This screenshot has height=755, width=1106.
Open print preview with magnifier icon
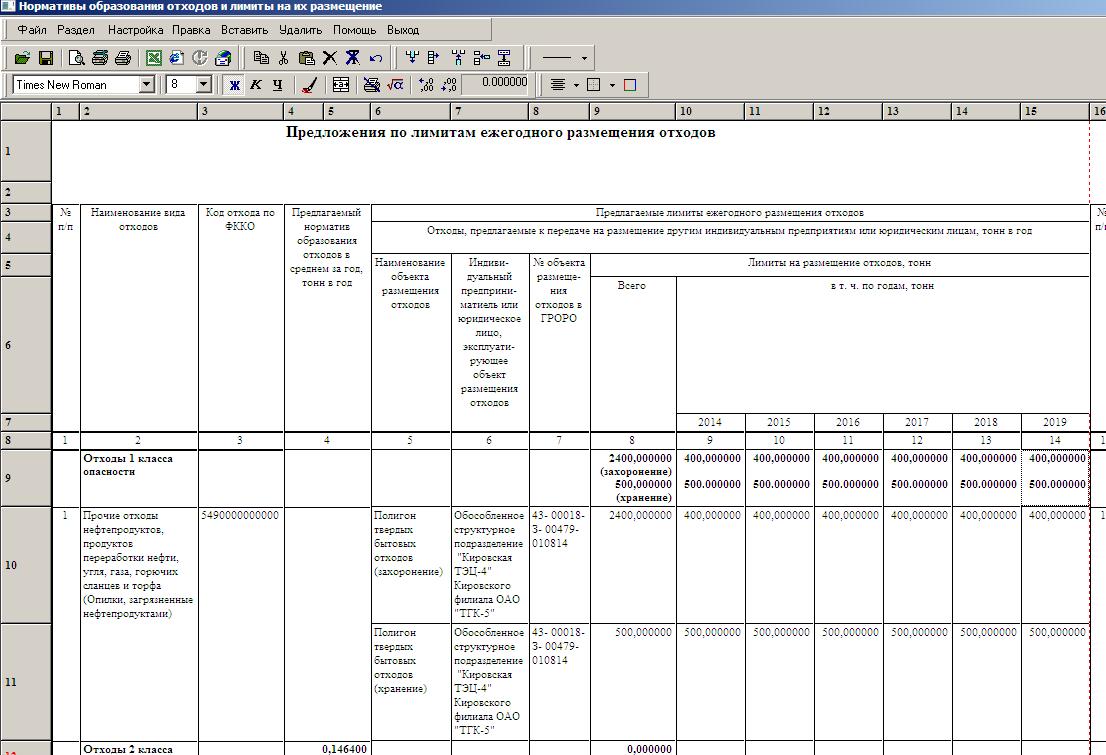78,58
